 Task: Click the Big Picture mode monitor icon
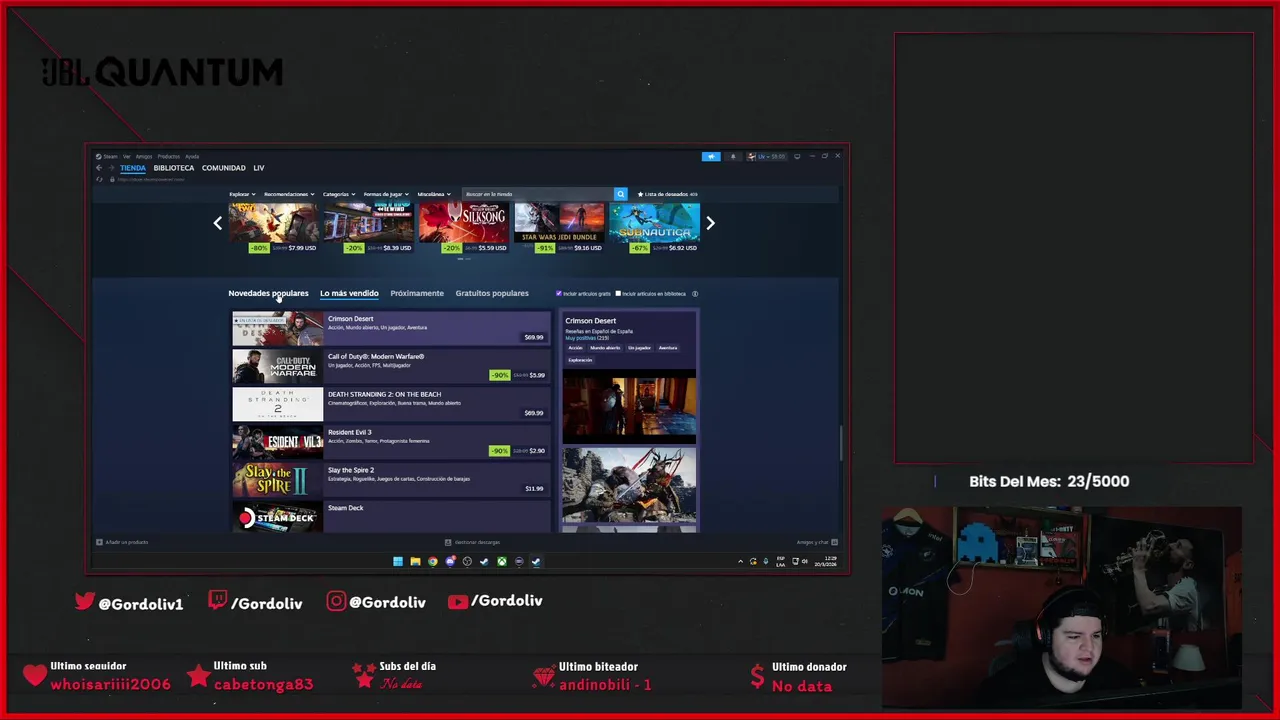pyautogui.click(x=797, y=156)
